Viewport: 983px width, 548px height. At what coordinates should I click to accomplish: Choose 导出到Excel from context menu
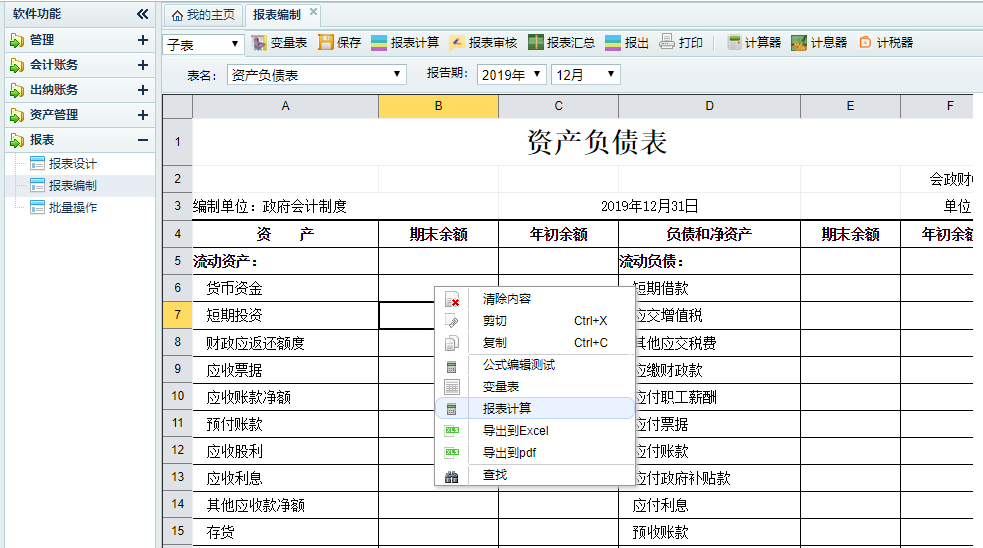tap(515, 431)
